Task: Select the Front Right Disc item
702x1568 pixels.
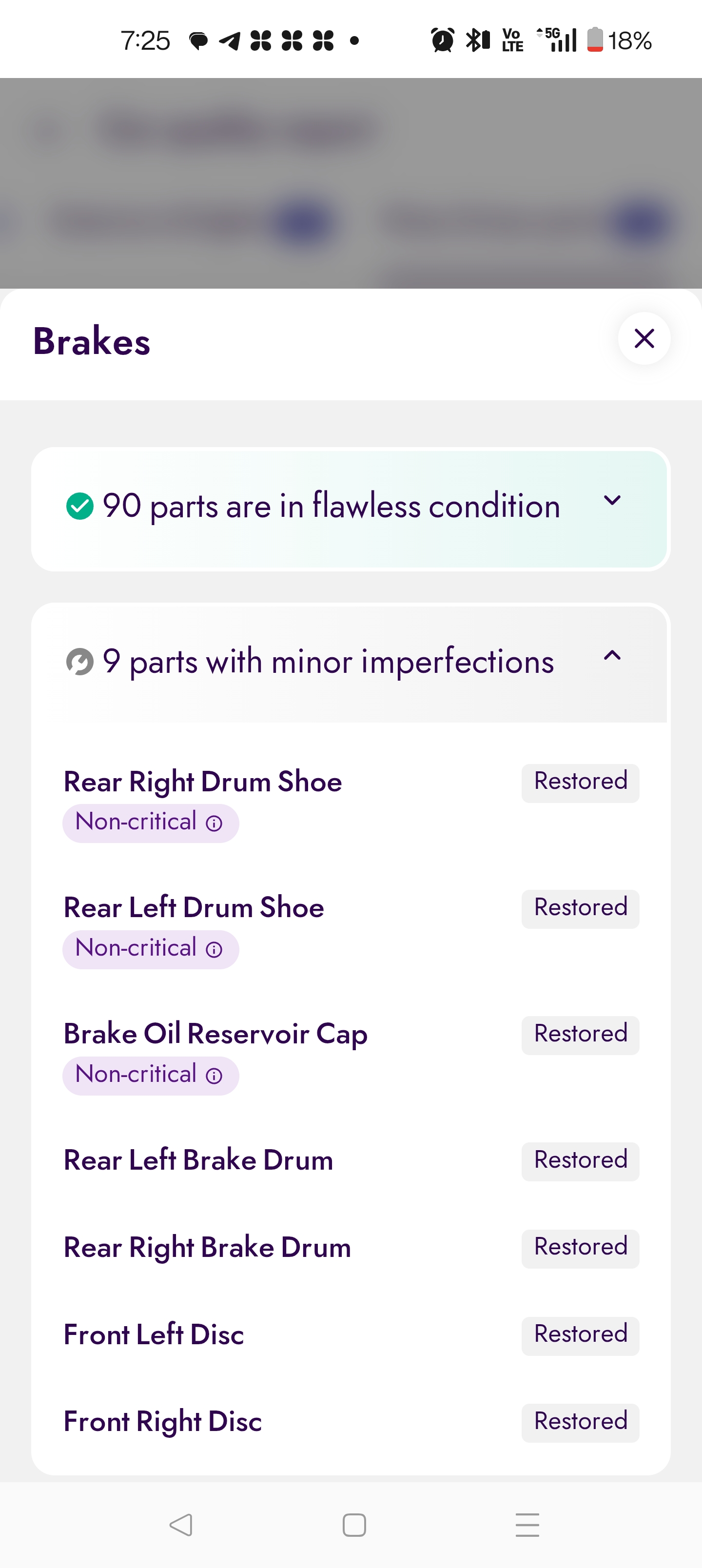Action: [162, 1422]
